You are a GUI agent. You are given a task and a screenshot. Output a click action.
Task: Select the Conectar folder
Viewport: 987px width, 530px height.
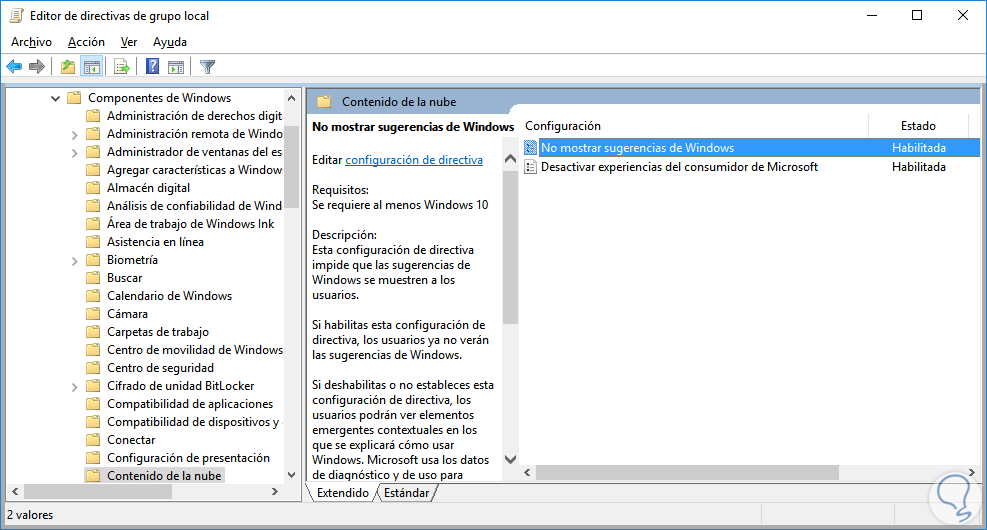131,440
